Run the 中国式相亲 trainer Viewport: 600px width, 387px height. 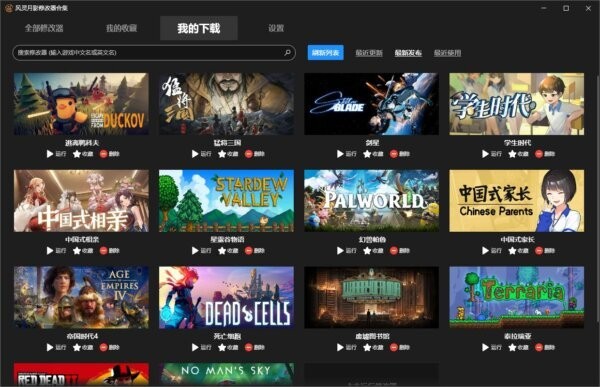coord(56,251)
